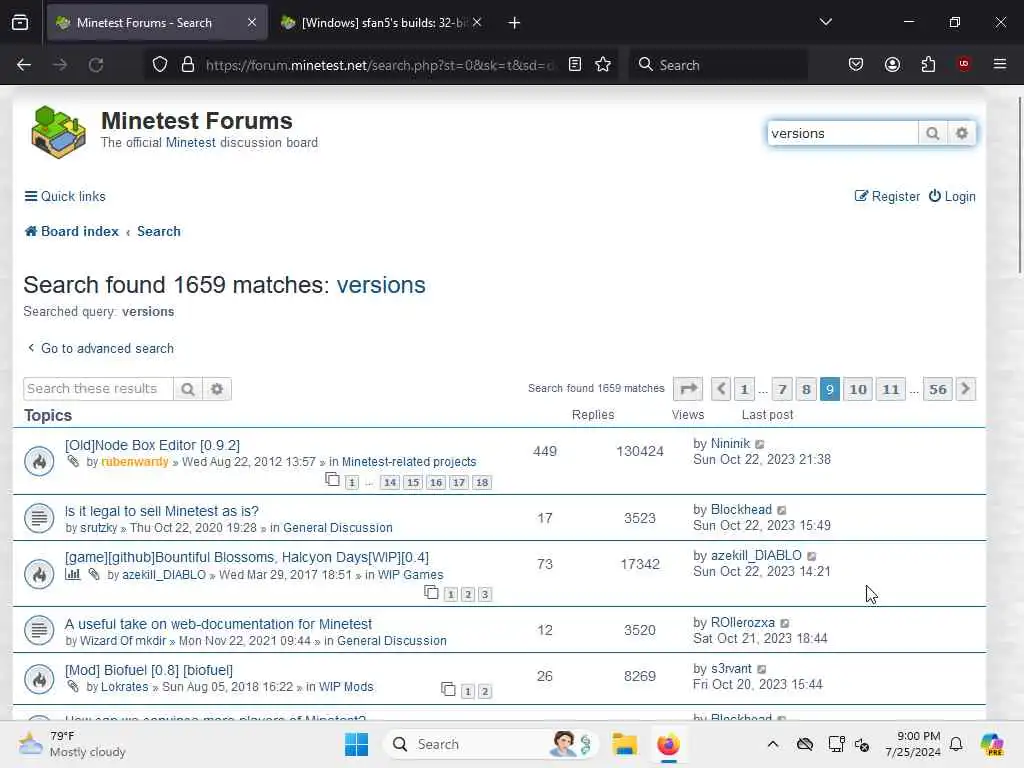Open topic Is it legal to sell Minetest
This screenshot has width=1024, height=768.
[x=161, y=511]
